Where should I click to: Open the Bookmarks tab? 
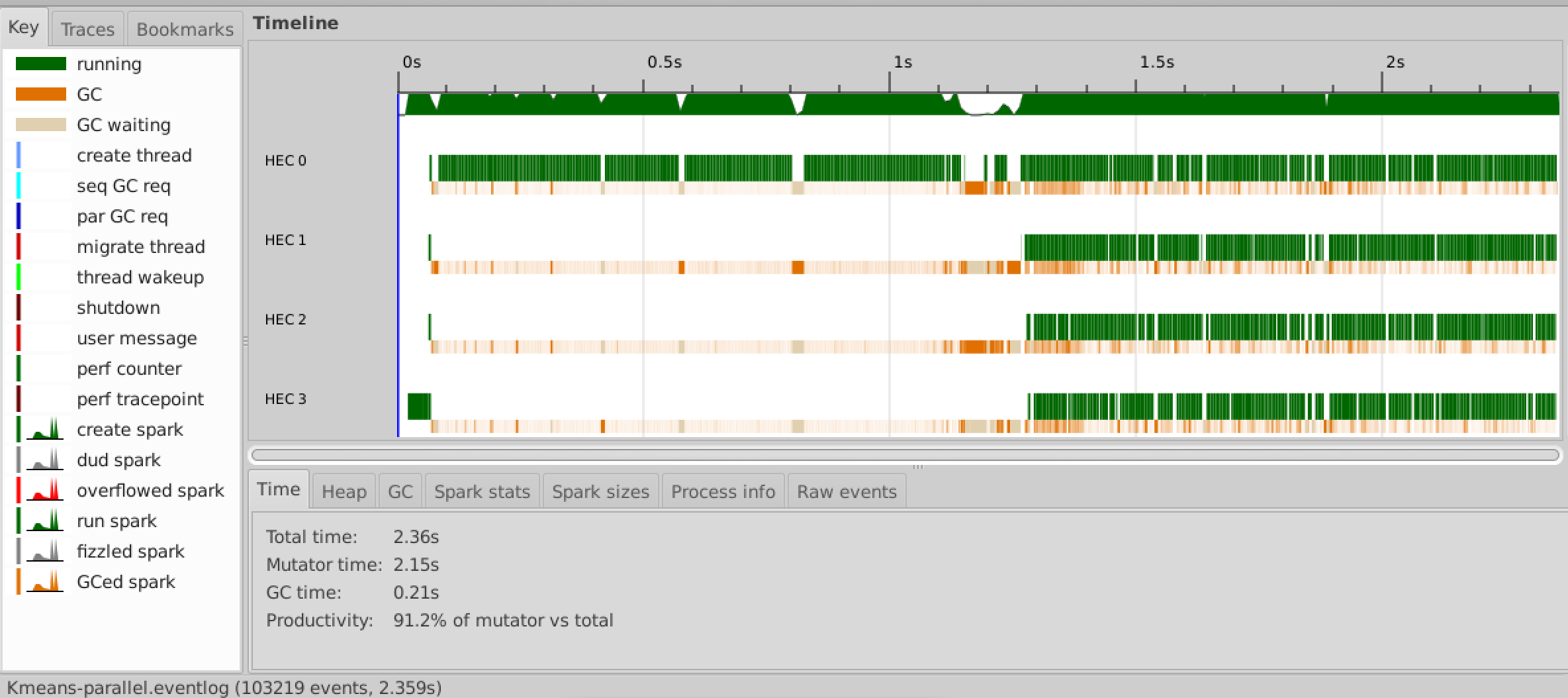(x=185, y=29)
